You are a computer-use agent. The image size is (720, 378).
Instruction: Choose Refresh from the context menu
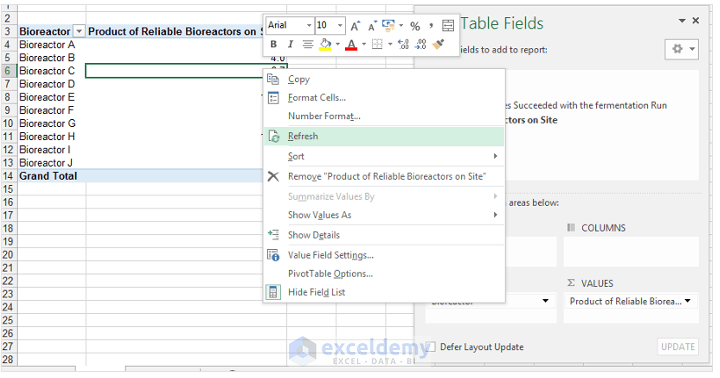pos(384,136)
